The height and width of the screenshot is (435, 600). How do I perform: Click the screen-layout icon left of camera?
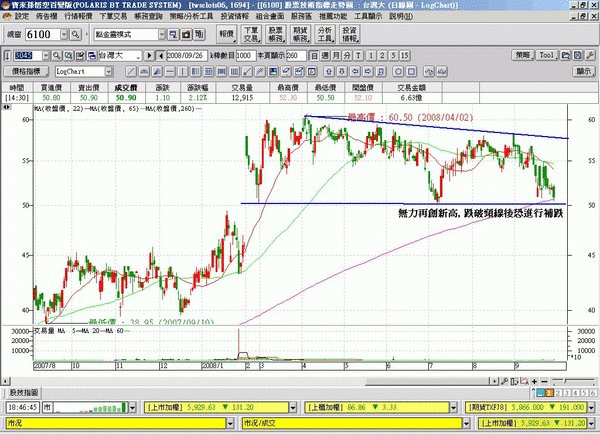point(173,34)
